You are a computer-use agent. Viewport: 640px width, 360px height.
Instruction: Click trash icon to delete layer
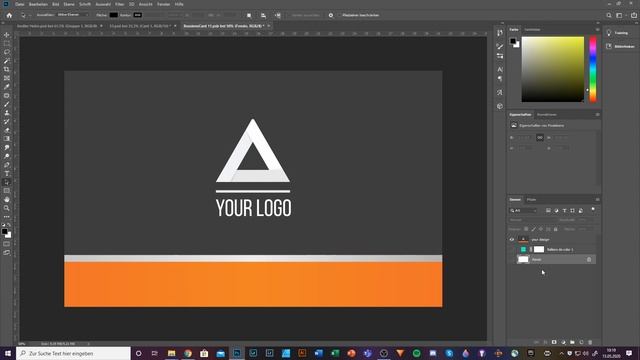point(590,342)
